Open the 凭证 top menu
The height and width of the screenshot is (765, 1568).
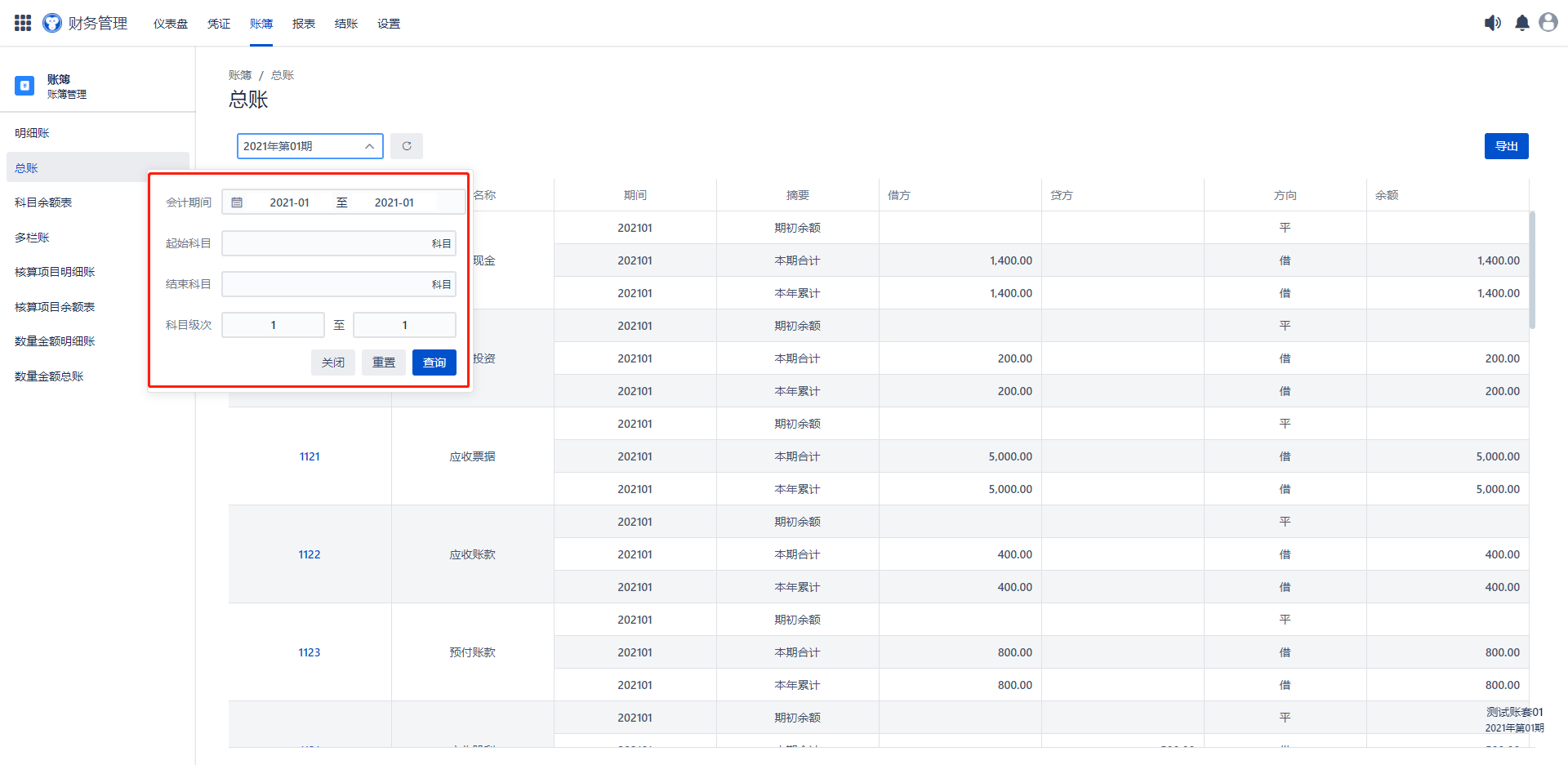(219, 24)
